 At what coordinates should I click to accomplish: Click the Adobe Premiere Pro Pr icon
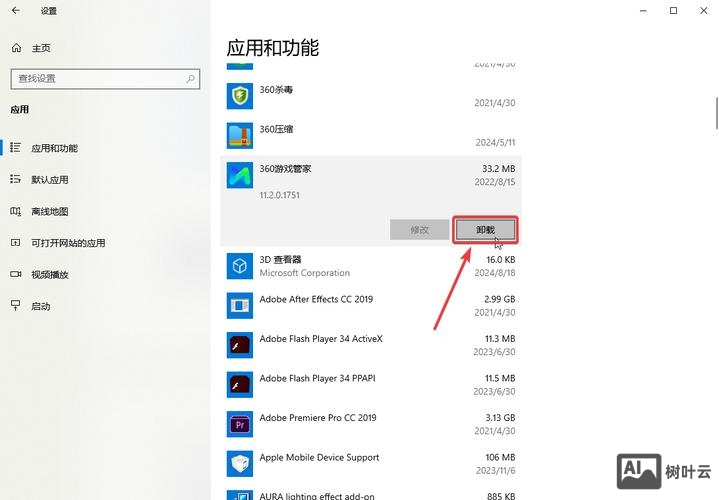pos(240,424)
